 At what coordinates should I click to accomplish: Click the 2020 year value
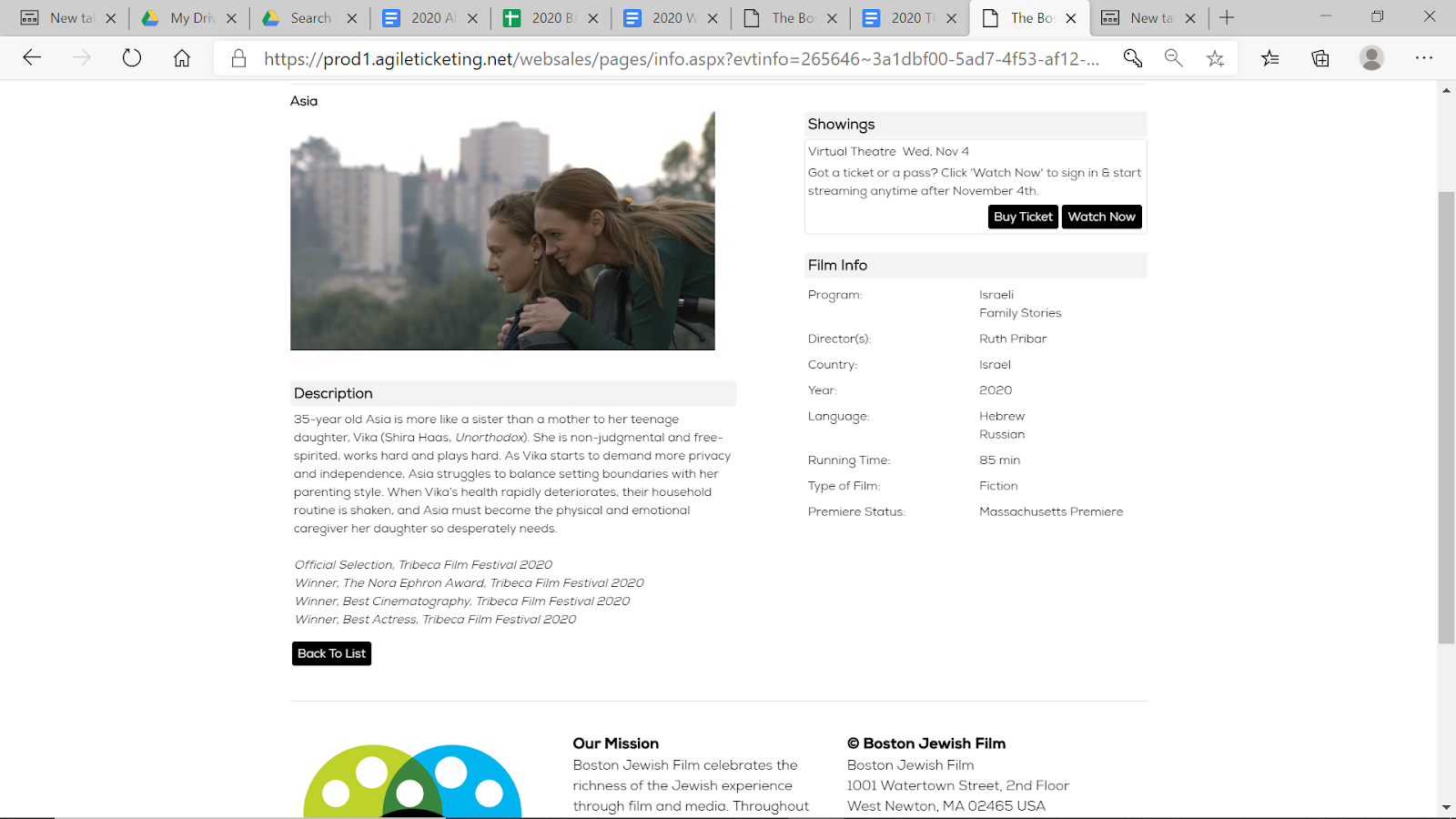coord(996,390)
